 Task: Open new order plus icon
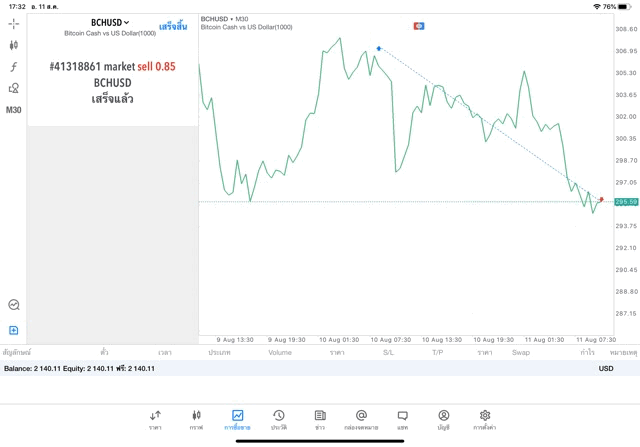(x=13, y=330)
